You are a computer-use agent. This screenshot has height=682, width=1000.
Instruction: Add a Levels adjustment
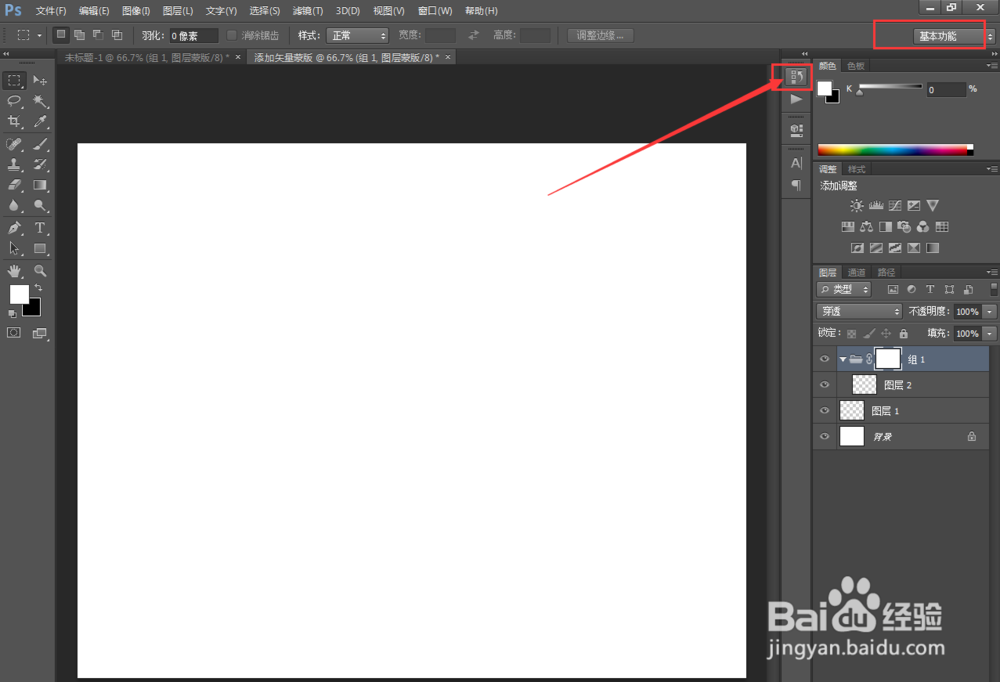click(876, 205)
